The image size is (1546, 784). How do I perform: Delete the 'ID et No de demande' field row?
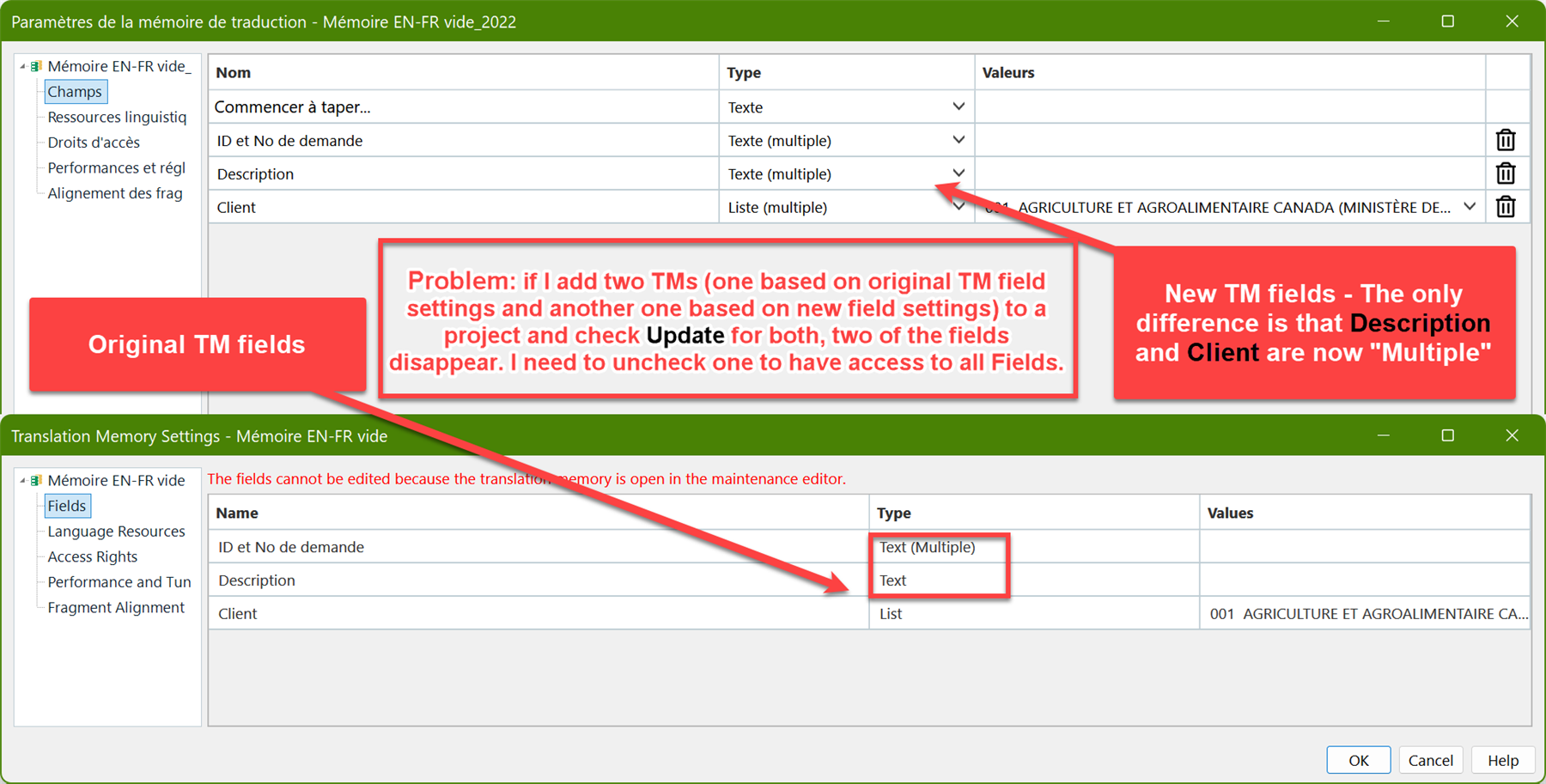(1505, 140)
